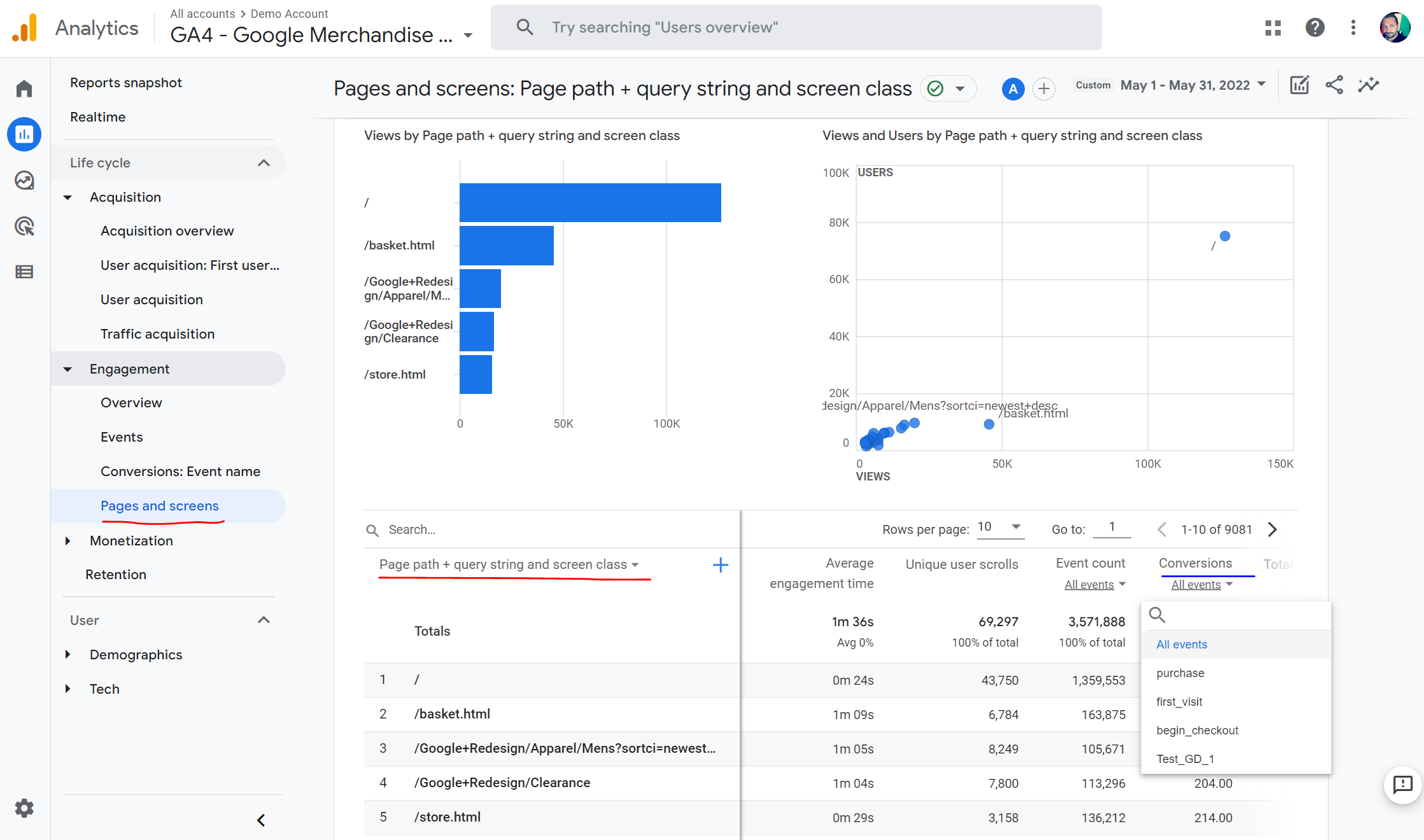Expand the Demographics tree group
Image resolution: width=1424 pixels, height=840 pixels.
[68, 655]
